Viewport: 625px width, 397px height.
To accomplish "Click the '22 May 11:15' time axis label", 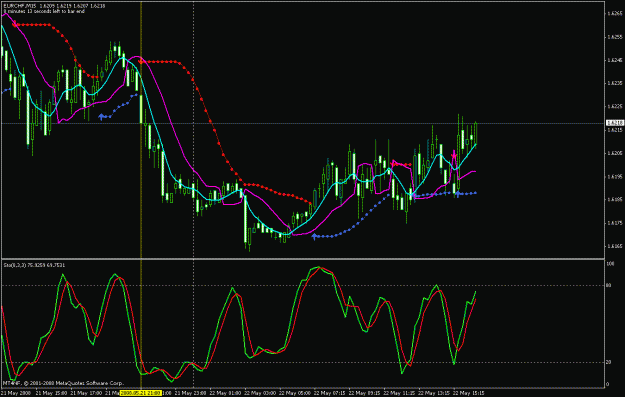I will [x=399, y=393].
